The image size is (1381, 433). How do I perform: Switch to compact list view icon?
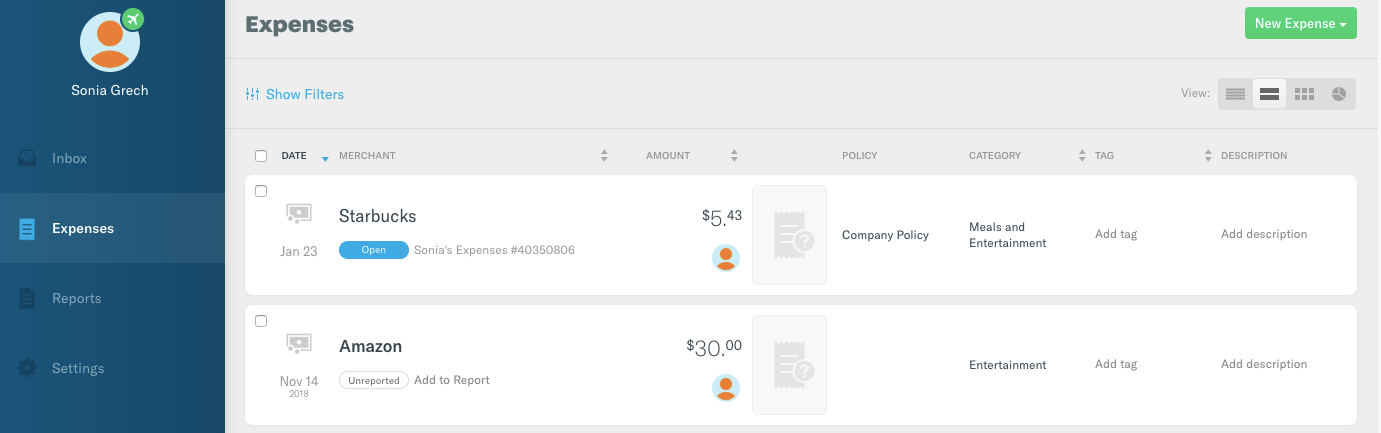click(x=1235, y=94)
